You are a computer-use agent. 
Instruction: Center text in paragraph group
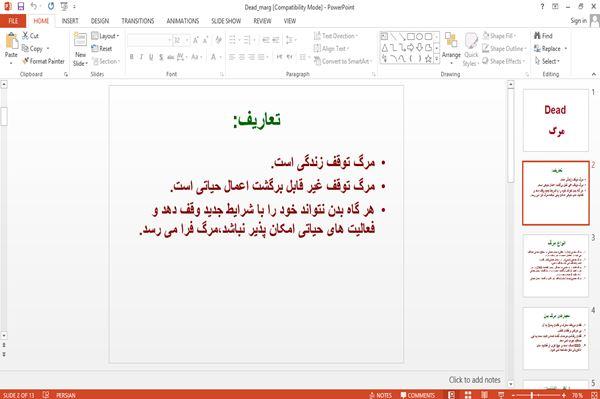click(x=242, y=57)
